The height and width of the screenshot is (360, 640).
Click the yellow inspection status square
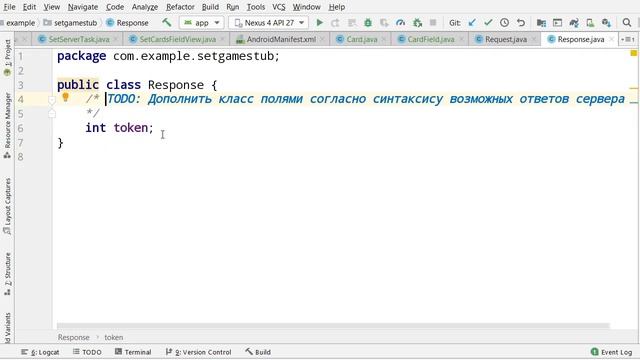[x=633, y=53]
